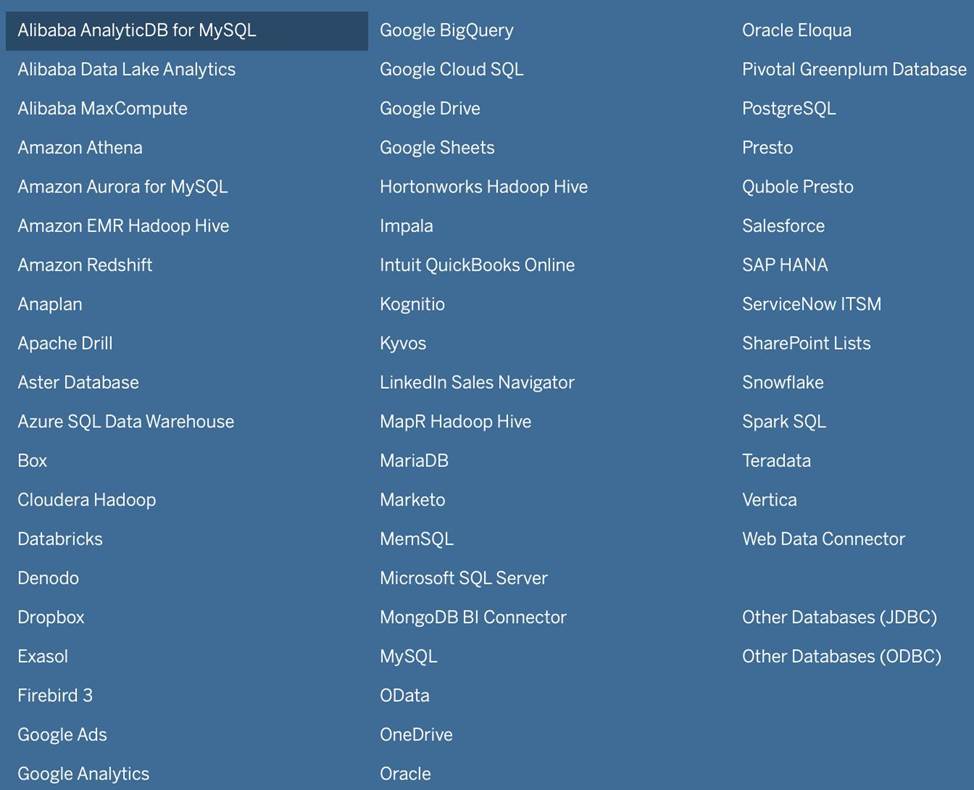Pick MongoDB BI Connector
974x790 pixels.
tap(473, 618)
